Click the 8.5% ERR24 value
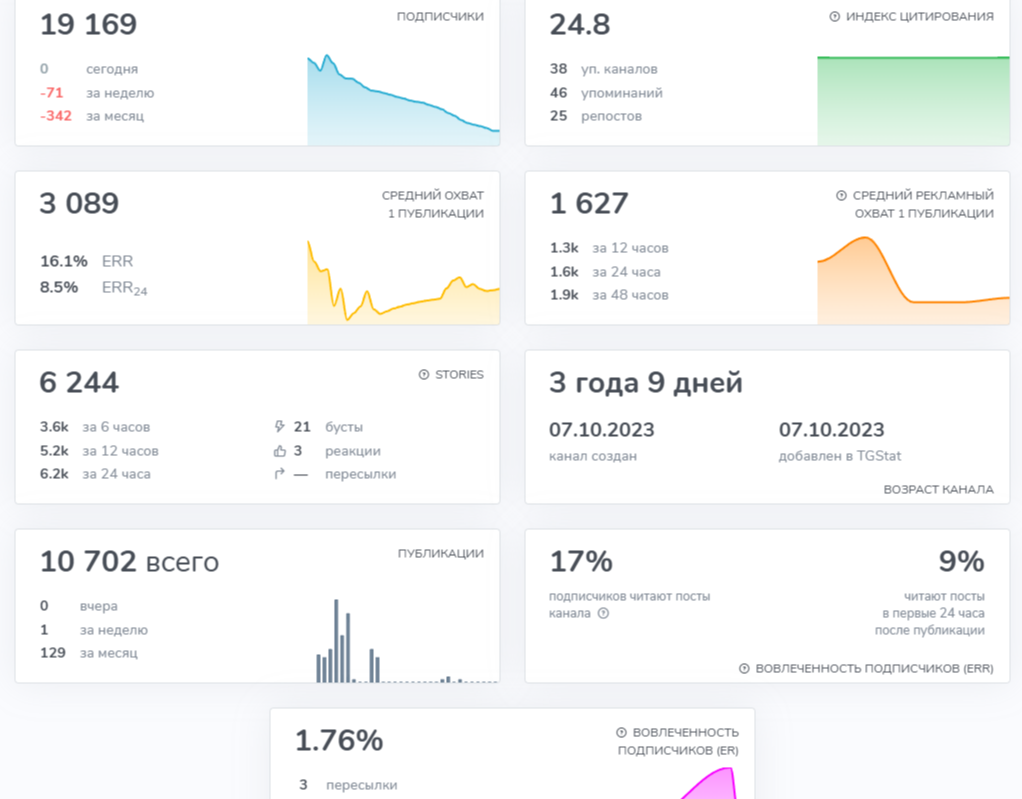Image resolution: width=1022 pixels, height=799 pixels. point(59,287)
